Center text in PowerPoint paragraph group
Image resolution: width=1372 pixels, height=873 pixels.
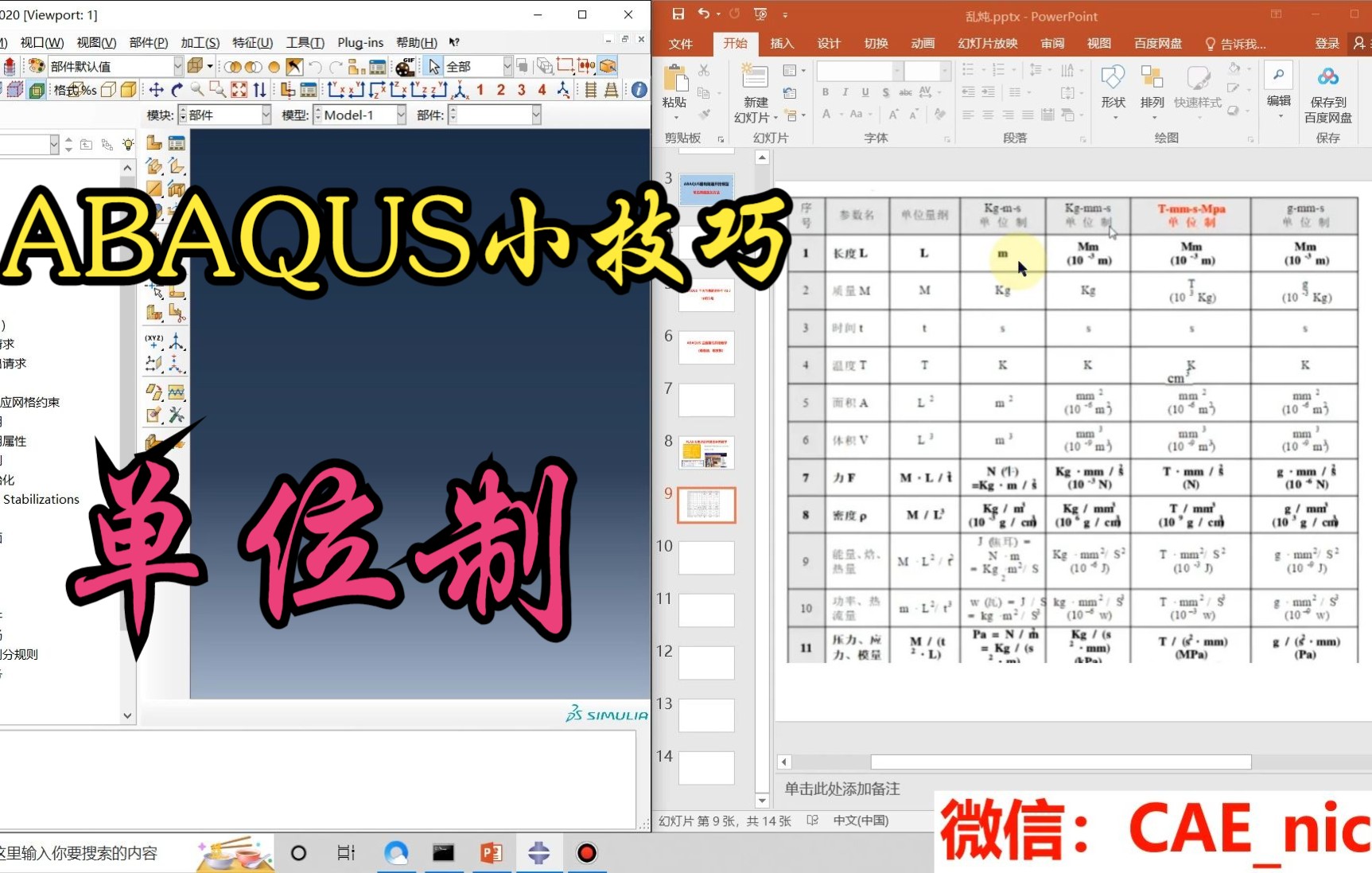[988, 115]
